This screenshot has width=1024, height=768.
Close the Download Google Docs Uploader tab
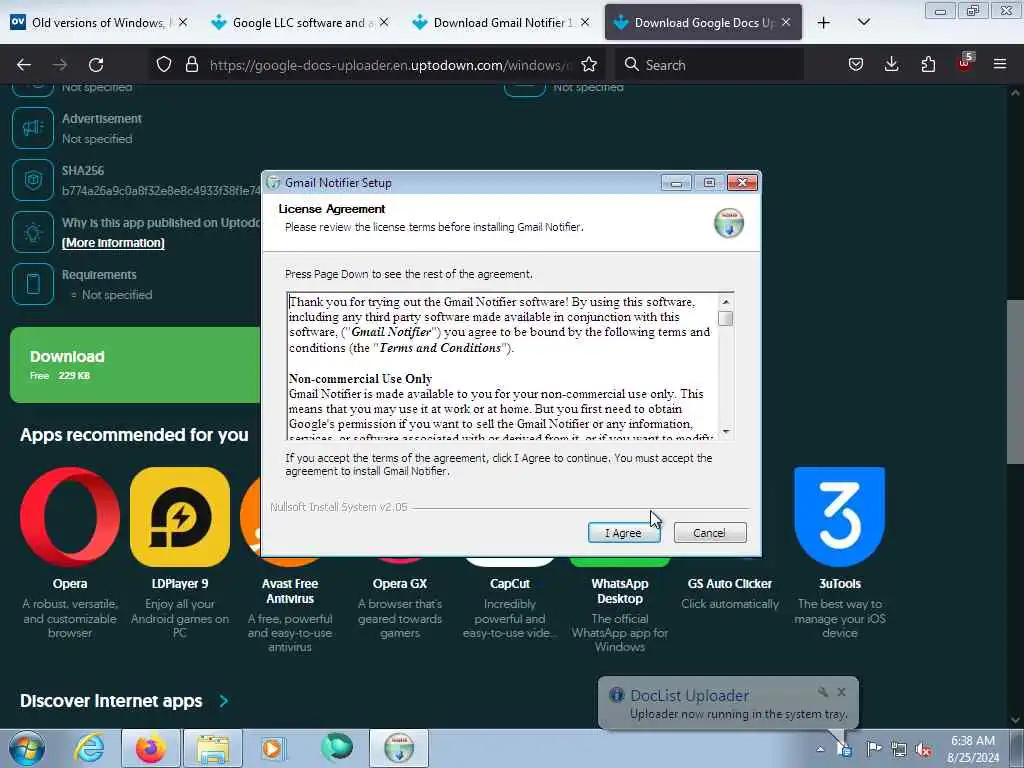(x=786, y=22)
